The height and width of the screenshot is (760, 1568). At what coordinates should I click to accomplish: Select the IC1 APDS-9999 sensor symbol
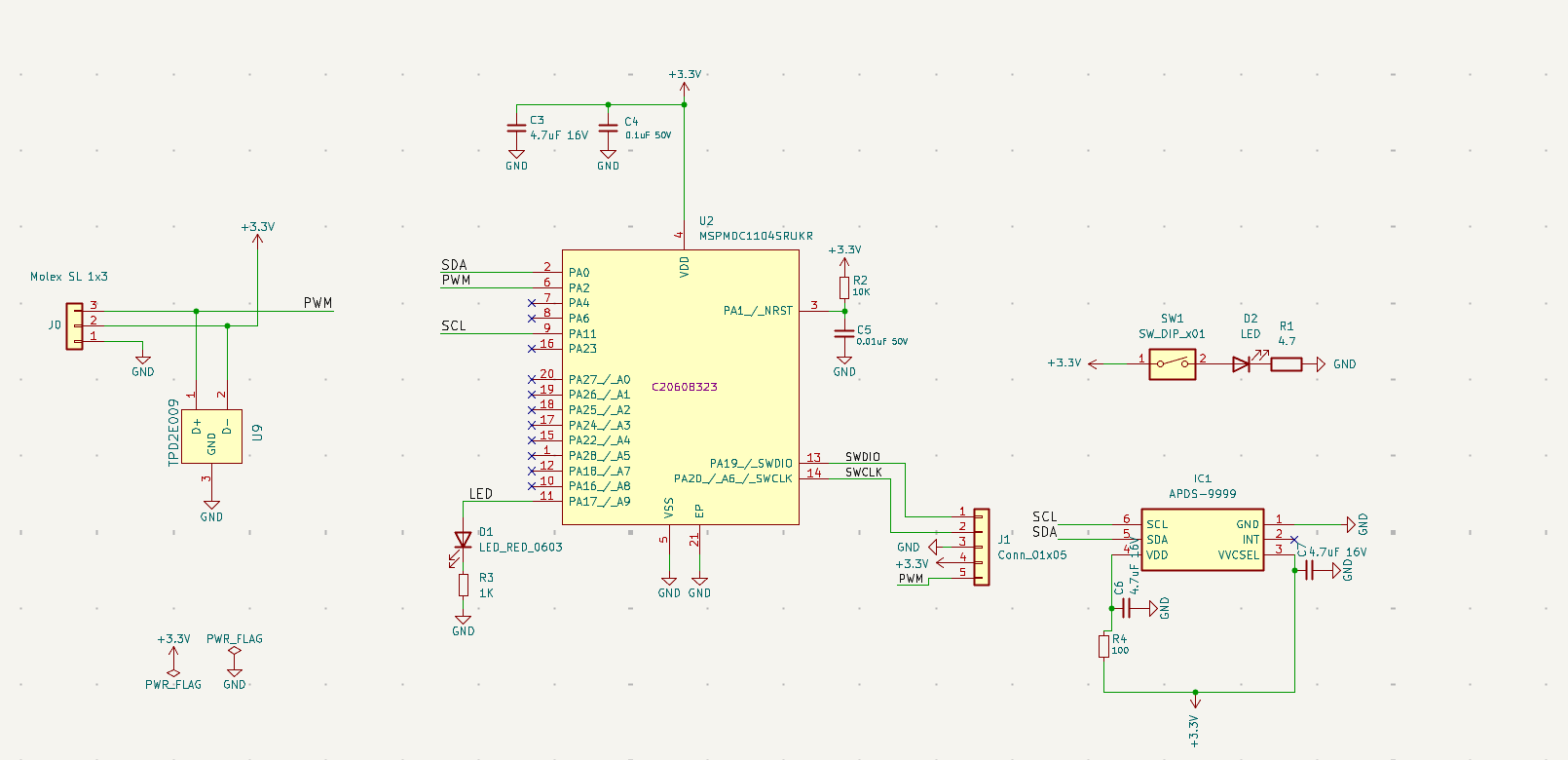pos(1203,540)
